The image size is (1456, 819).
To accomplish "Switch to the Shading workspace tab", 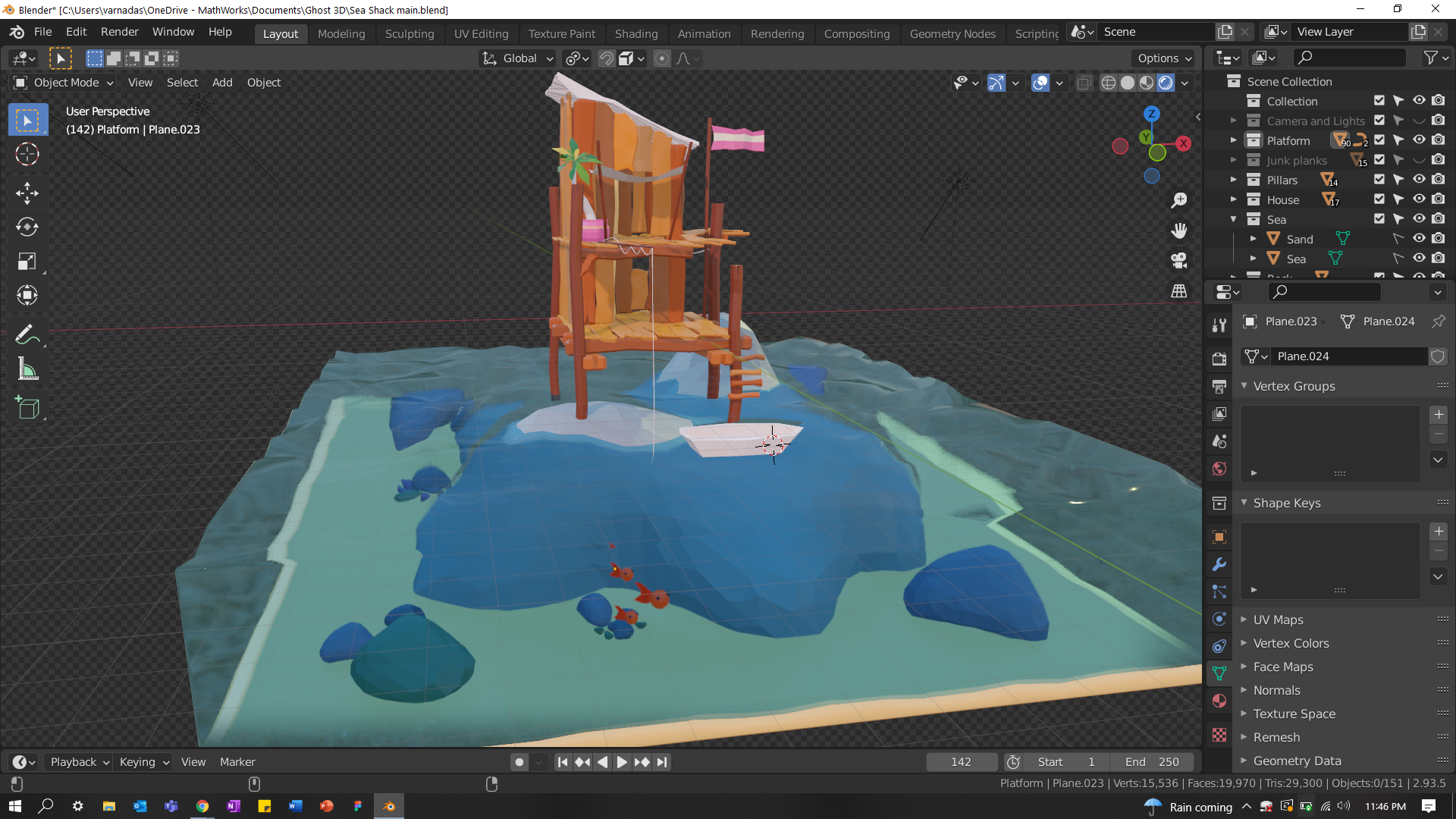I will click(x=635, y=33).
